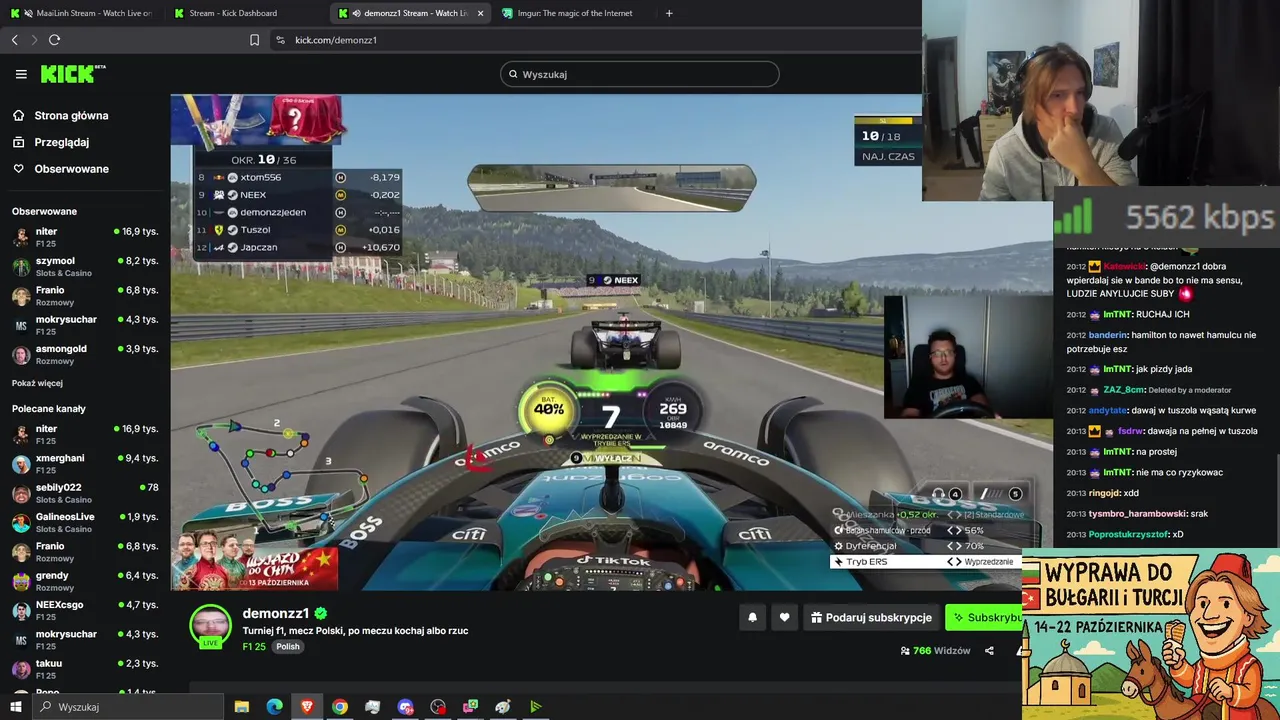Close the demonzz1 Stream tab
Viewport: 1280px width, 720px height.
pyautogui.click(x=480, y=13)
